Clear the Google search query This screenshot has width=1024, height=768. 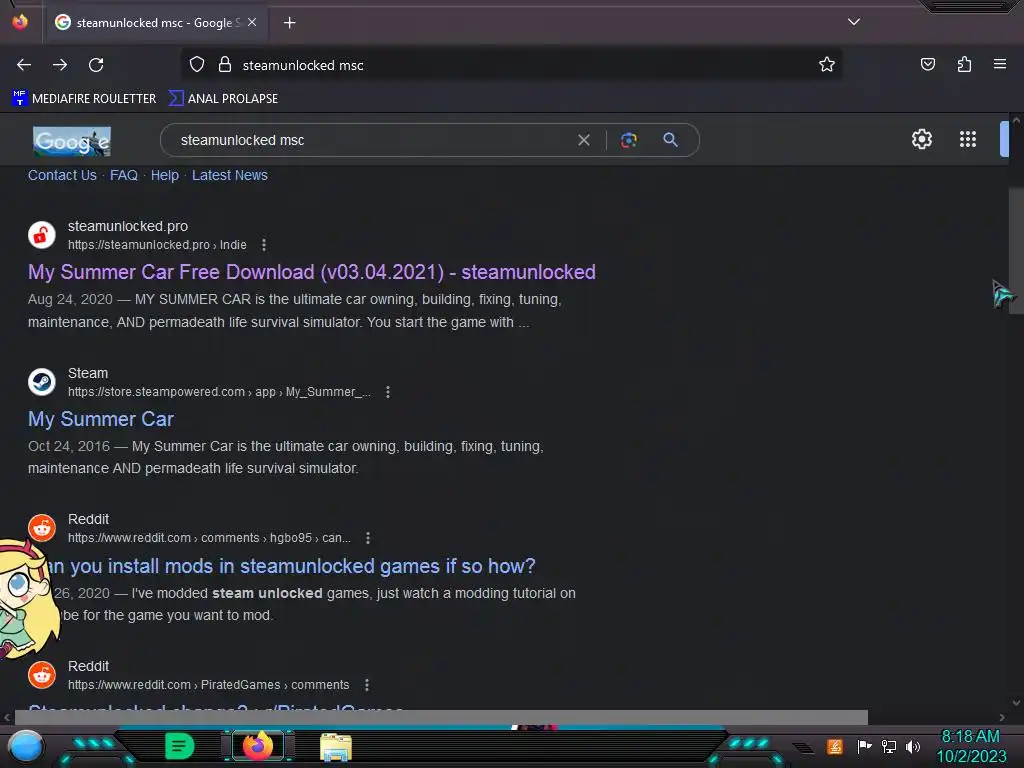point(584,140)
